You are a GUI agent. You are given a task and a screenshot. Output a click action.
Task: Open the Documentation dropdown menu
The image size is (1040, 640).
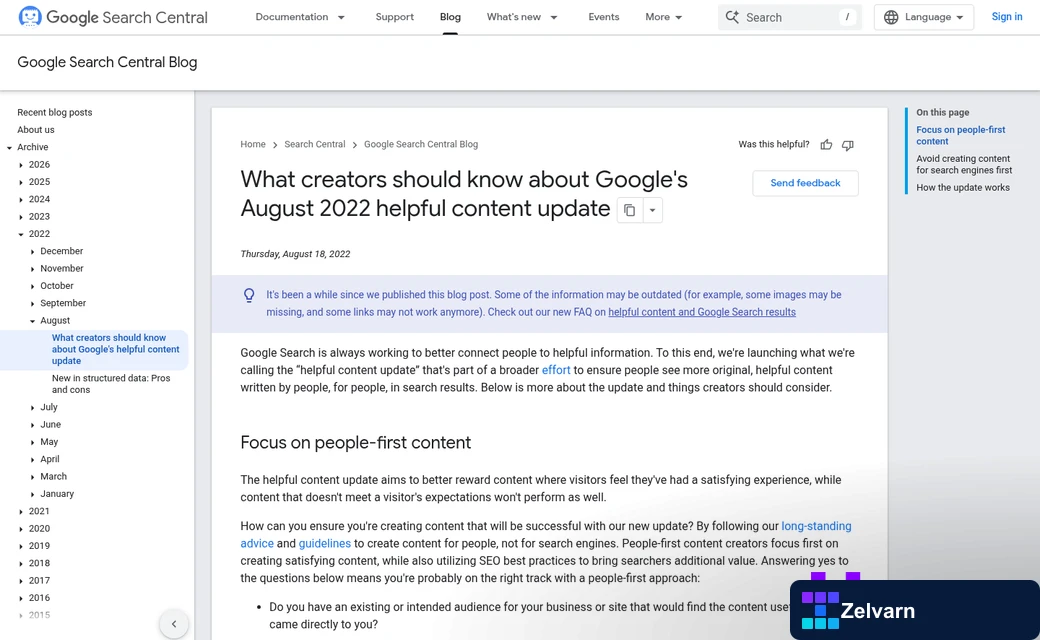pyautogui.click(x=300, y=17)
